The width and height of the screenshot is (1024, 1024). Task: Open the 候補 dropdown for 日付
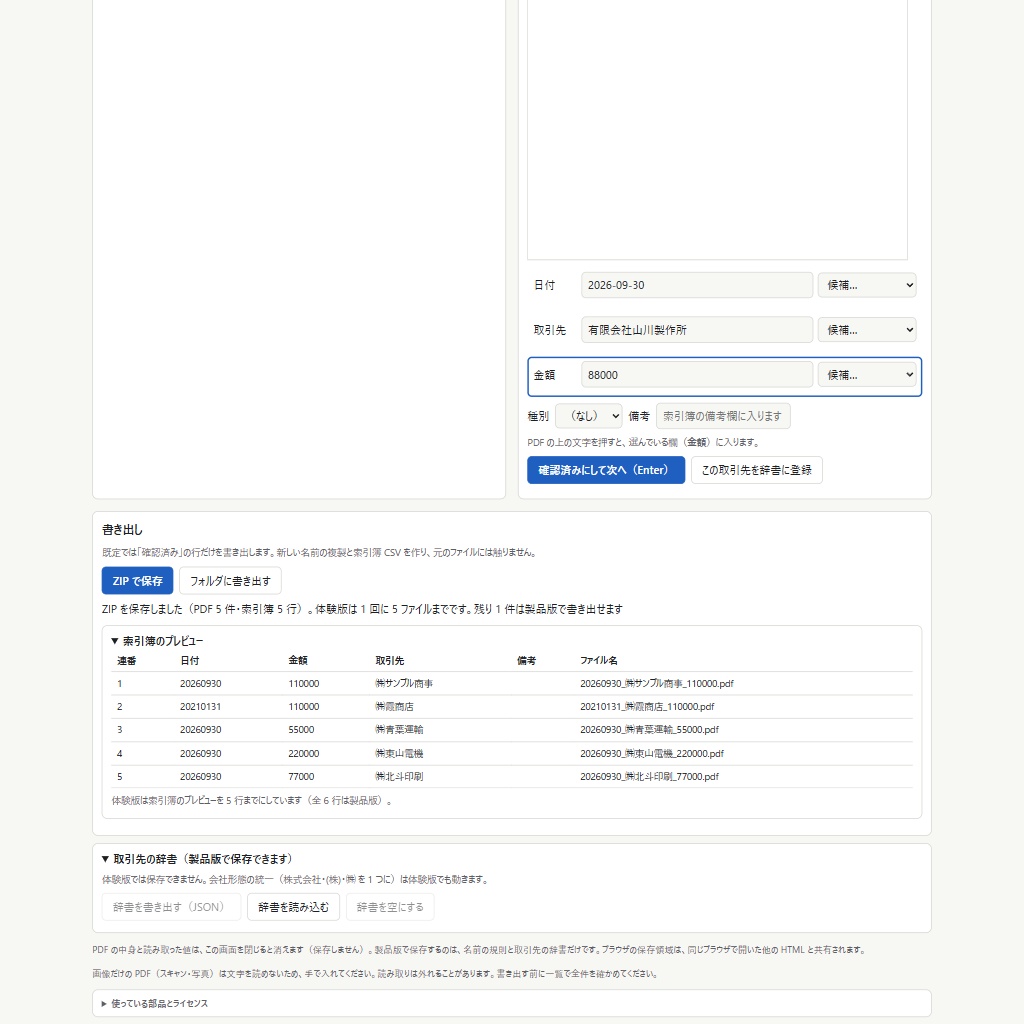pyautogui.click(x=867, y=285)
